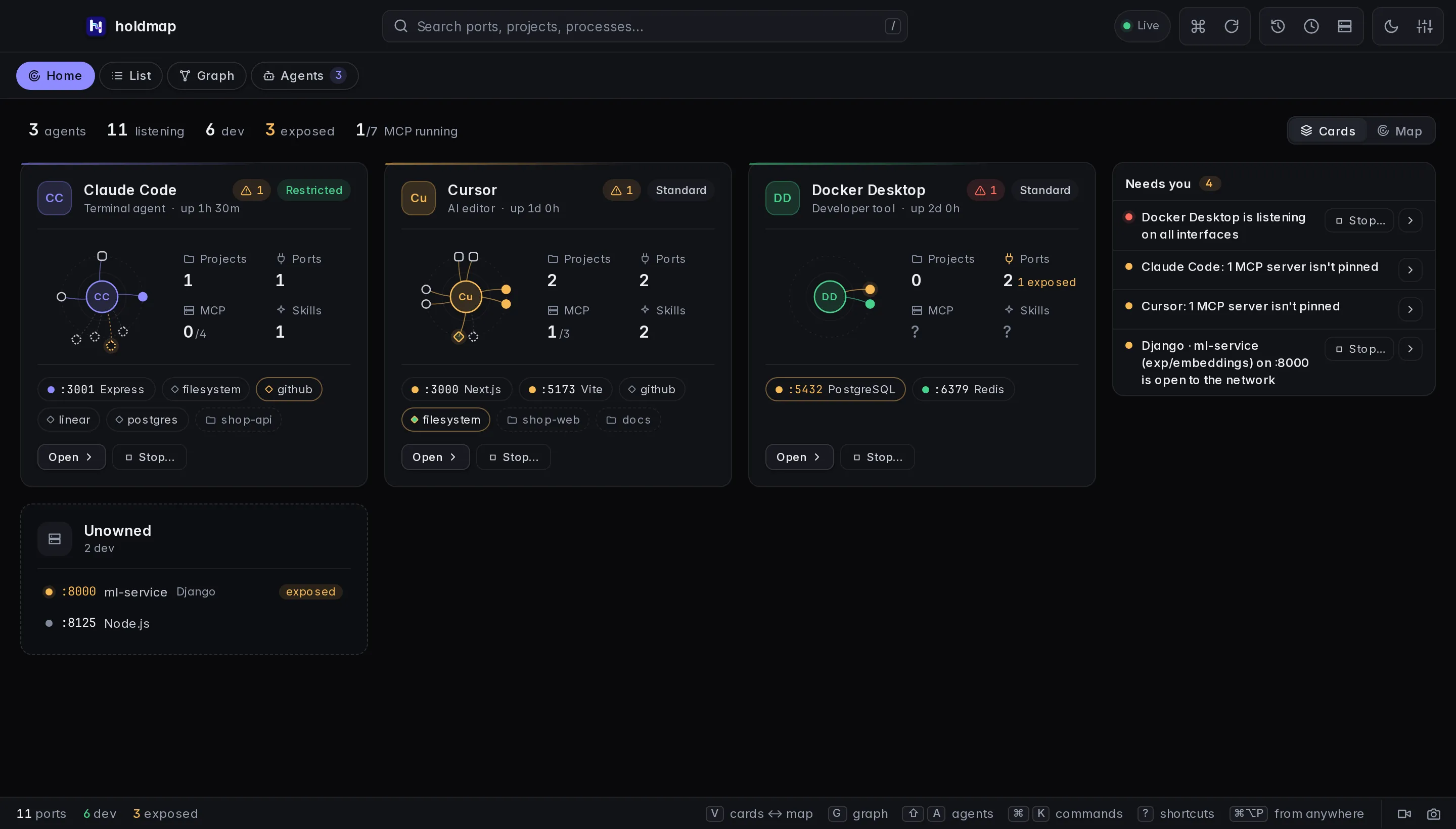
Task: Stop Docker Desktop from Needs you list
Action: [1359, 221]
